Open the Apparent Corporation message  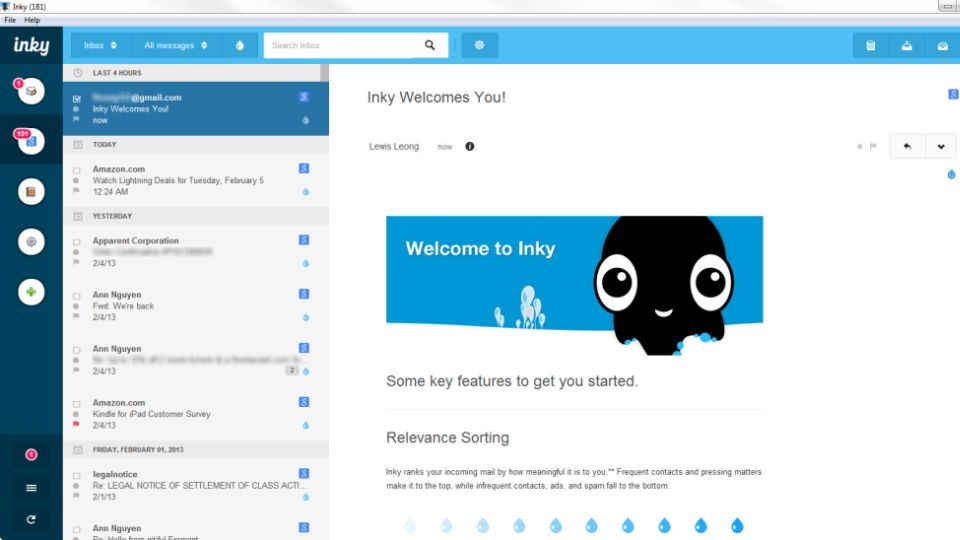point(196,252)
